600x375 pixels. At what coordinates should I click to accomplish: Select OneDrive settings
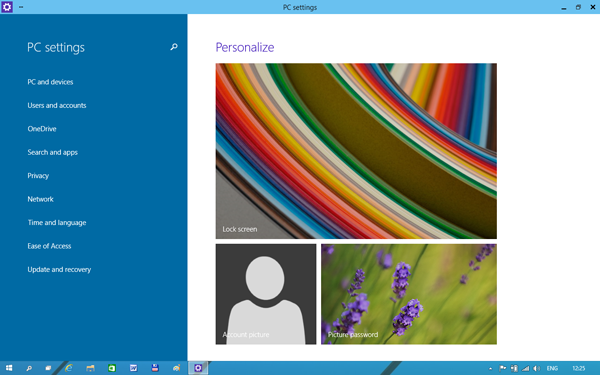pyautogui.click(x=42, y=129)
